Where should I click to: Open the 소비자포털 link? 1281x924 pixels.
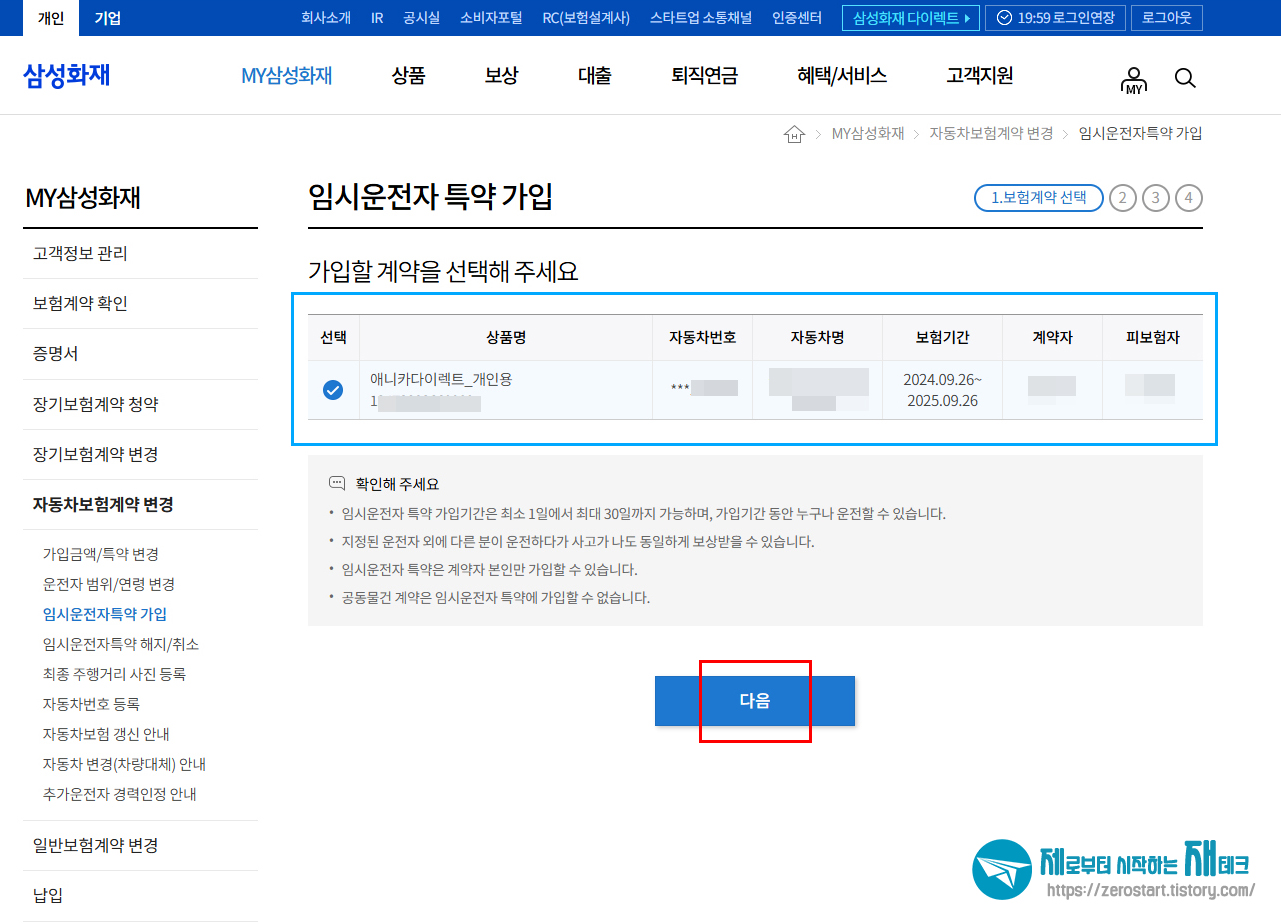click(491, 18)
